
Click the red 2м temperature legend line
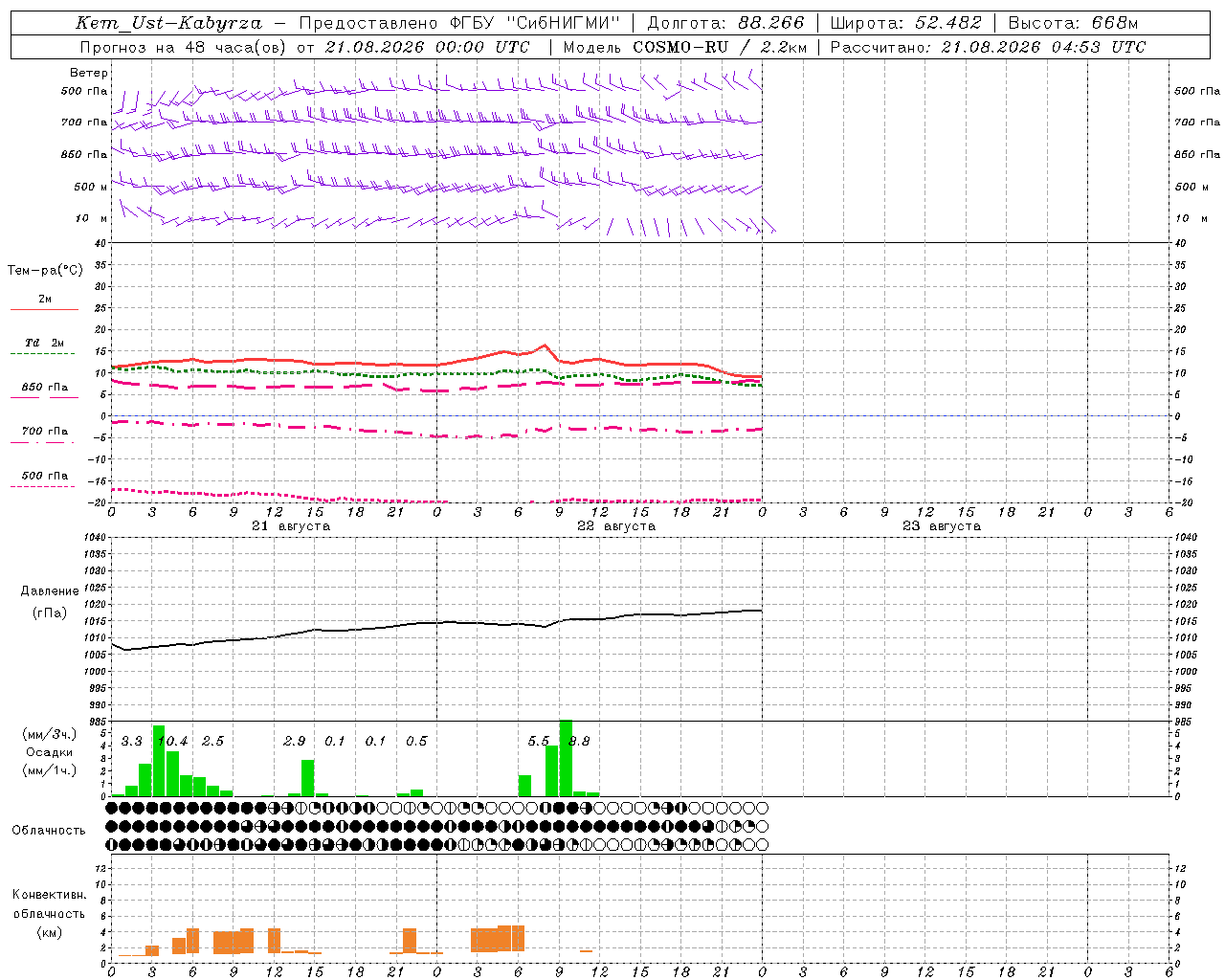tap(44, 309)
